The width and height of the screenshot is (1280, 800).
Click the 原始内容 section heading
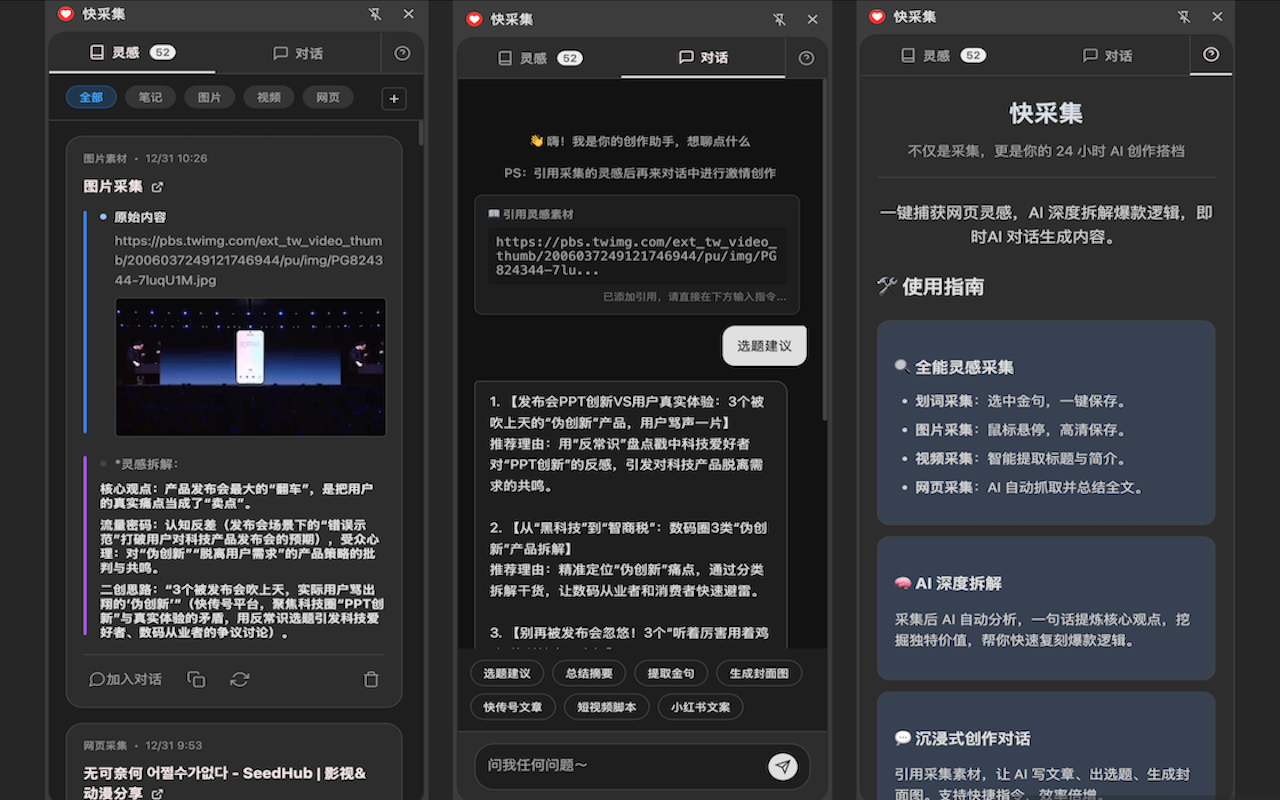140,217
